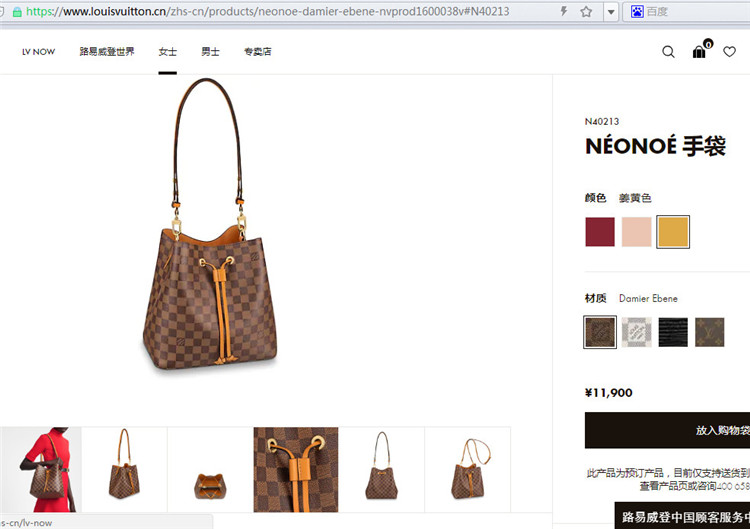
Task: Click the NÉONOÉ 手袋 product title
Action: [655, 146]
